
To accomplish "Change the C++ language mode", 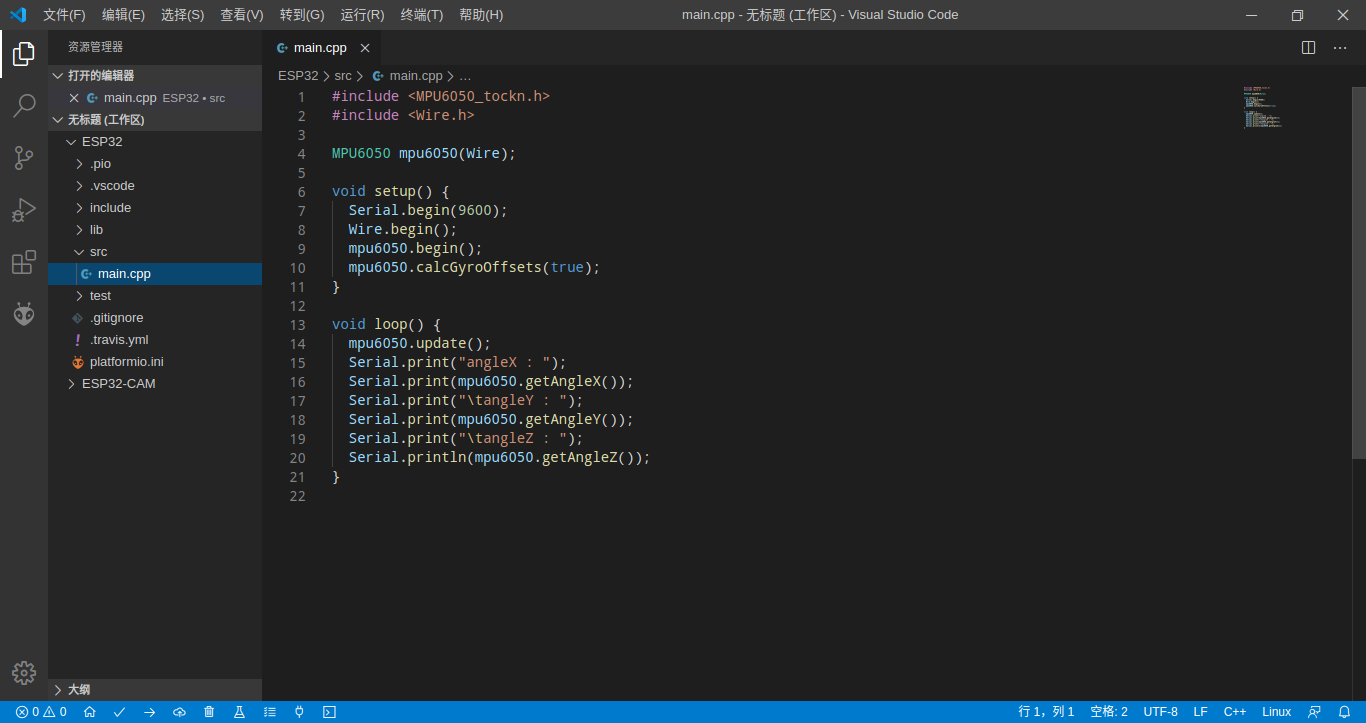I will 1235,712.
